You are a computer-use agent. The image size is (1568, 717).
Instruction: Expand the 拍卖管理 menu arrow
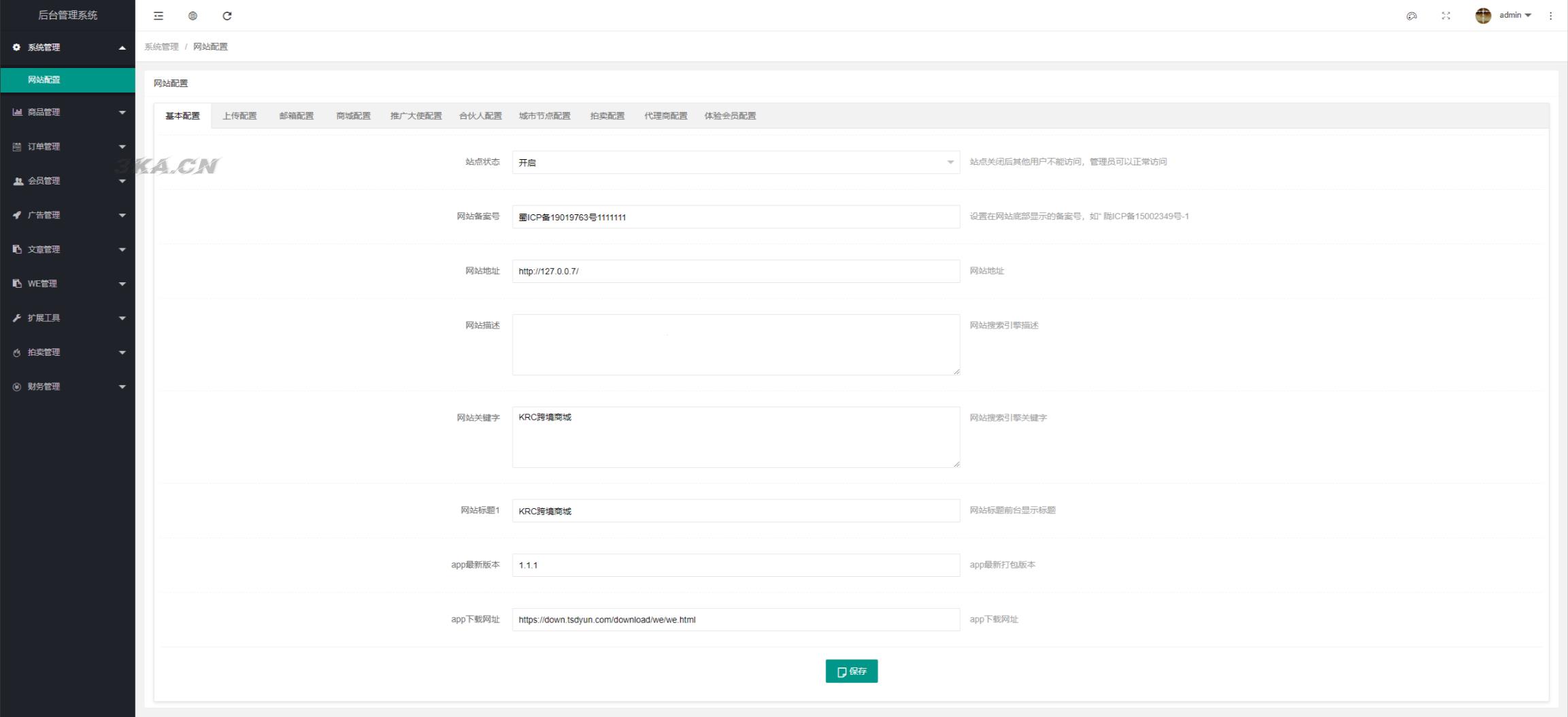pos(122,352)
